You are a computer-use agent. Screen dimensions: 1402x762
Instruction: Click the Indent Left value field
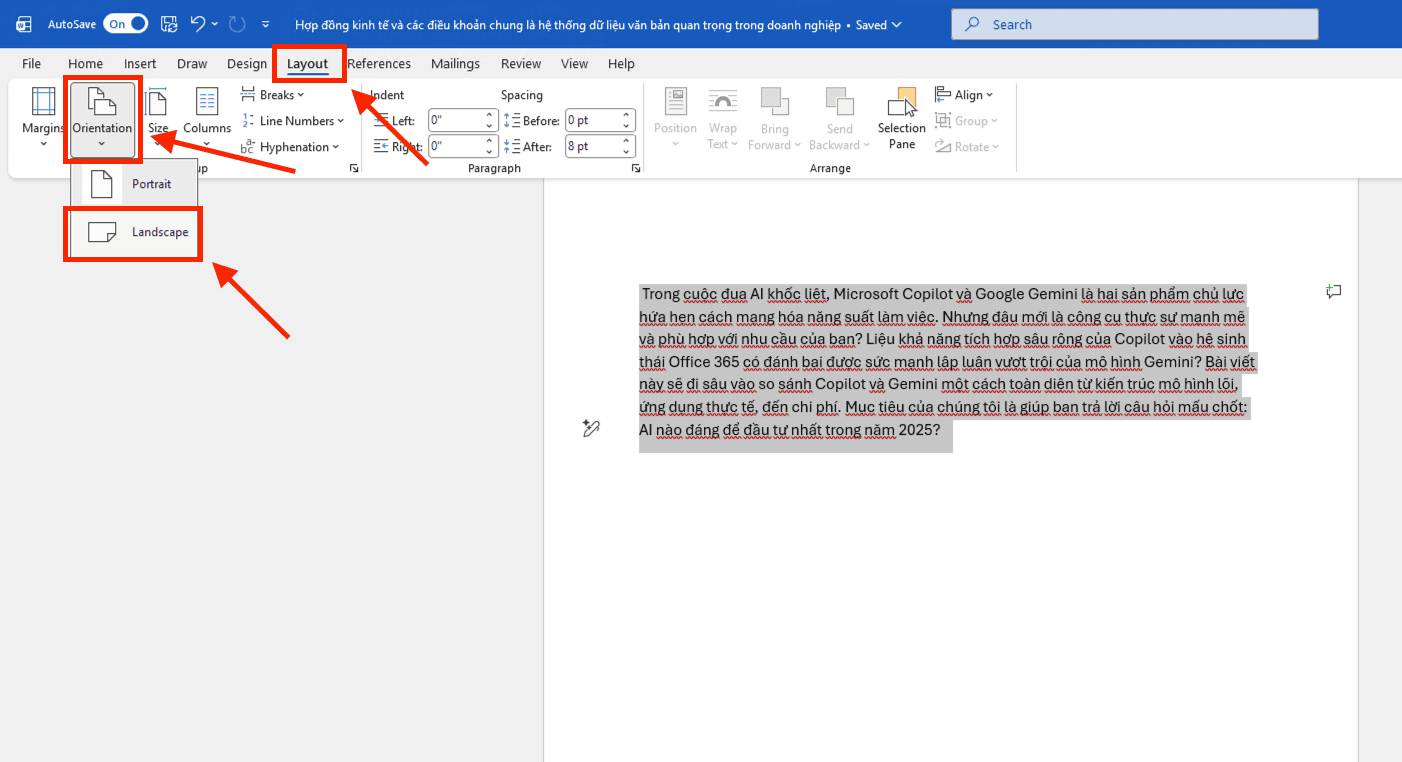[x=456, y=121]
